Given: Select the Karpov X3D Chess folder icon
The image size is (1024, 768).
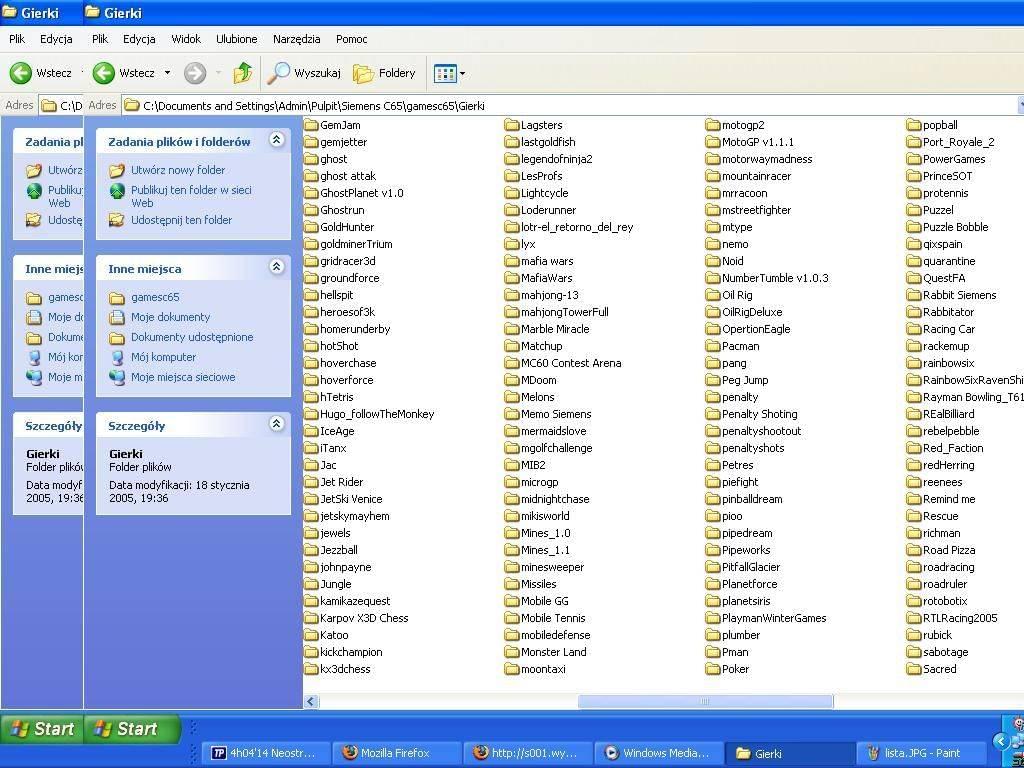Looking at the screenshot, I should click(311, 618).
